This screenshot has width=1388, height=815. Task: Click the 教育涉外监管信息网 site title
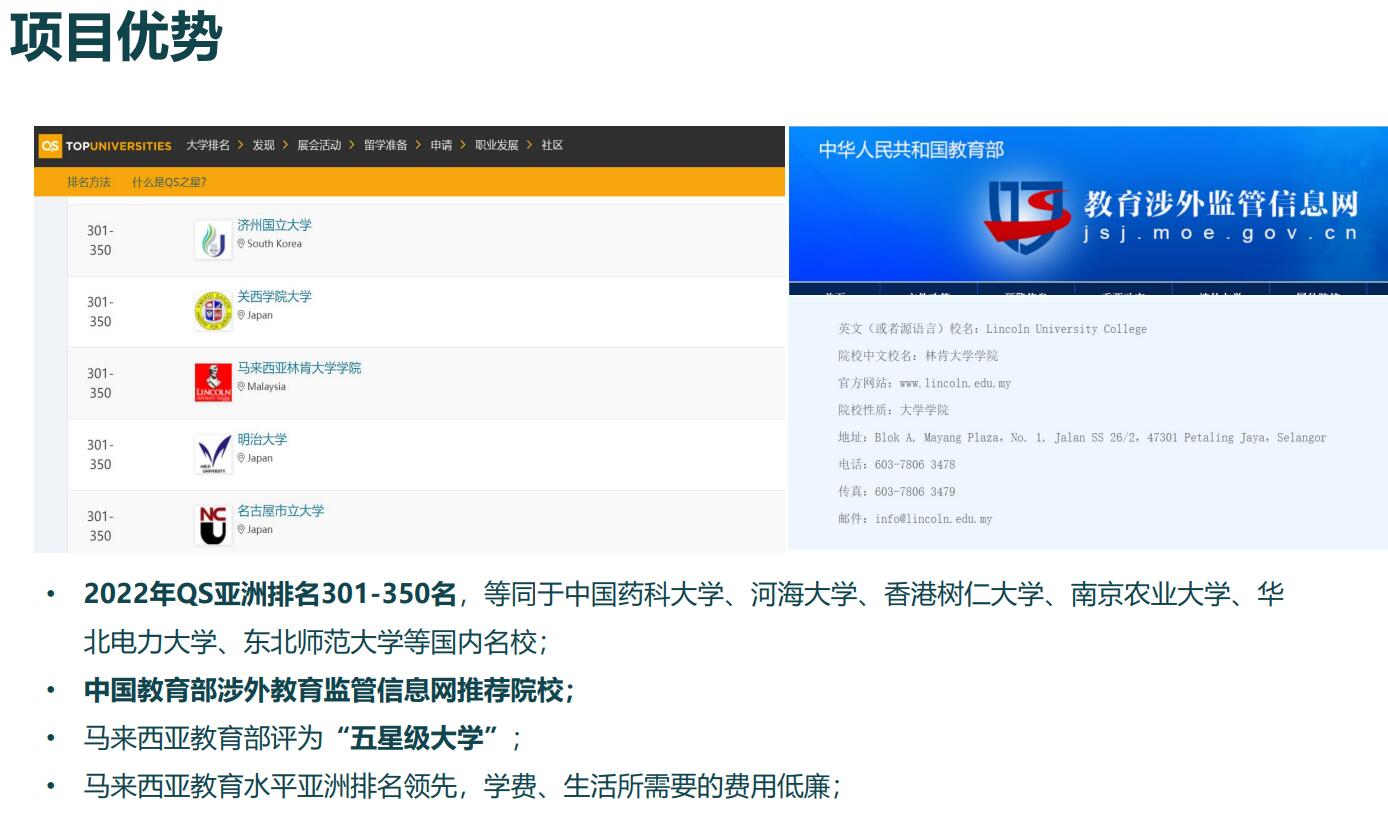coord(1221,203)
